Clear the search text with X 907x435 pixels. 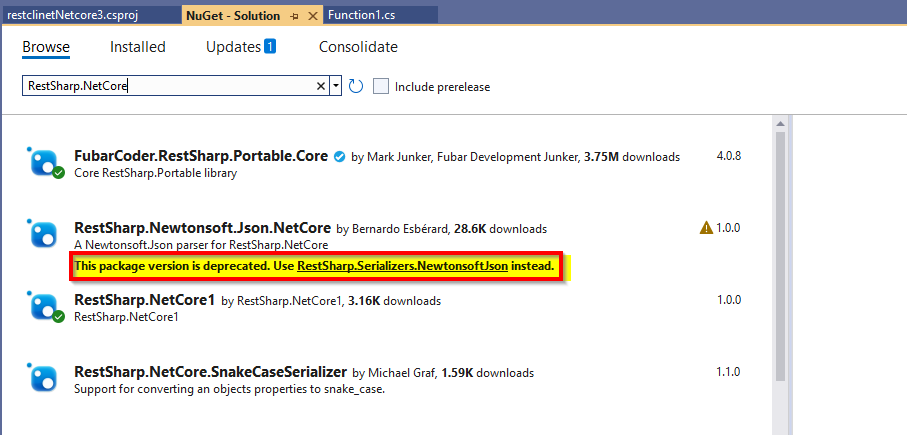(321, 86)
